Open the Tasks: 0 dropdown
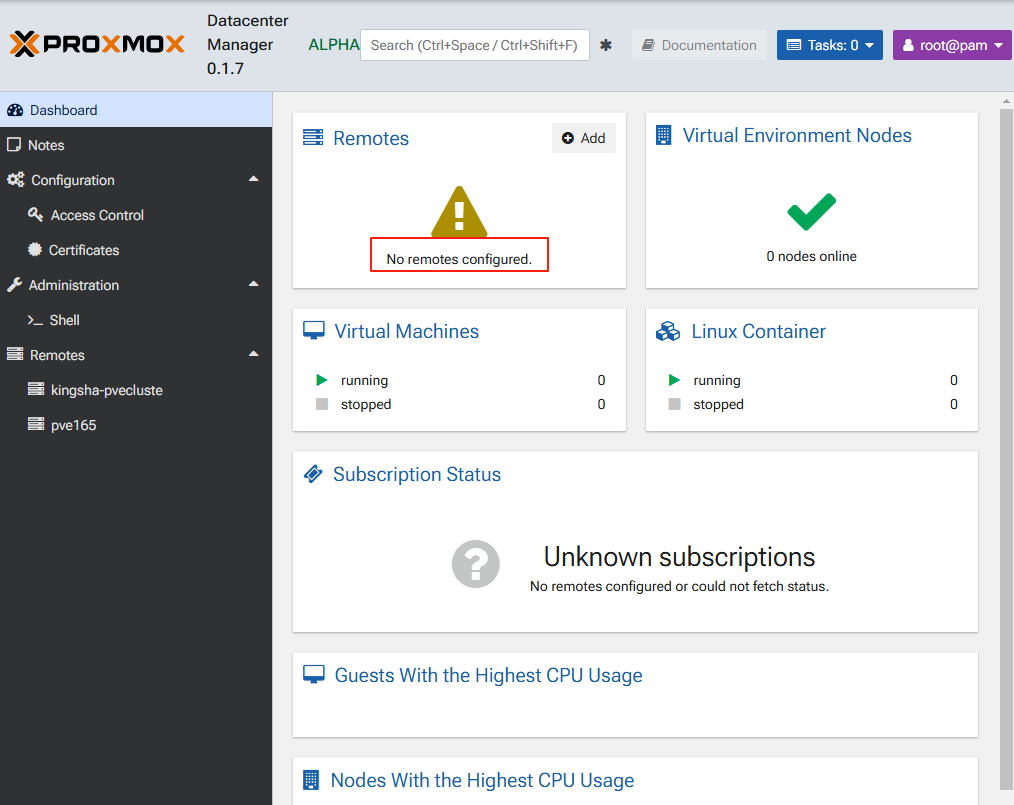 tap(830, 45)
